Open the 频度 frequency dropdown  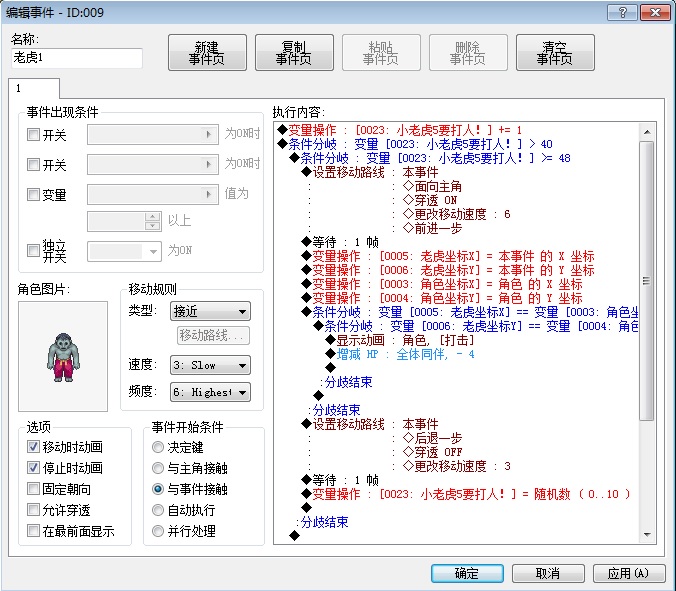click(x=210, y=392)
